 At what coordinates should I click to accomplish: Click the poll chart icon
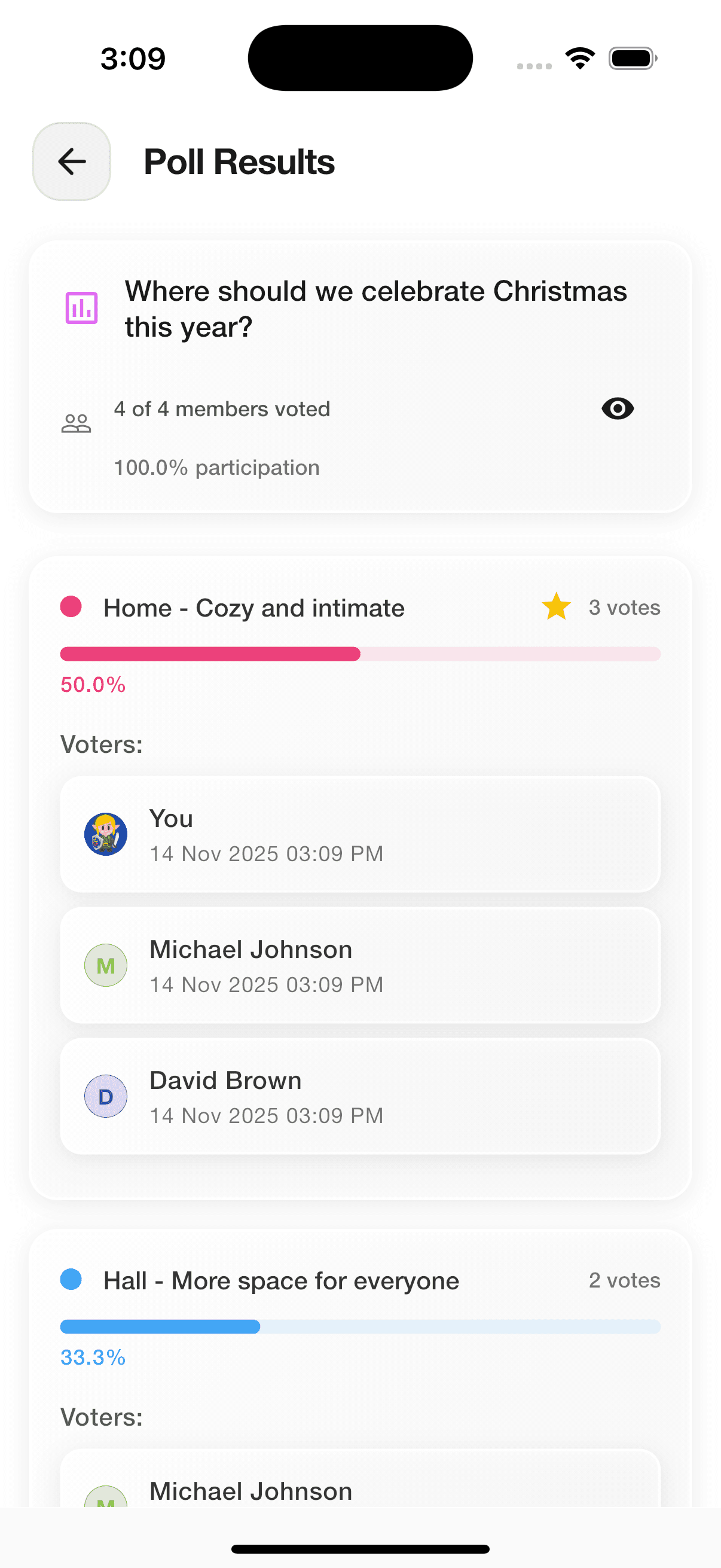tap(81, 308)
